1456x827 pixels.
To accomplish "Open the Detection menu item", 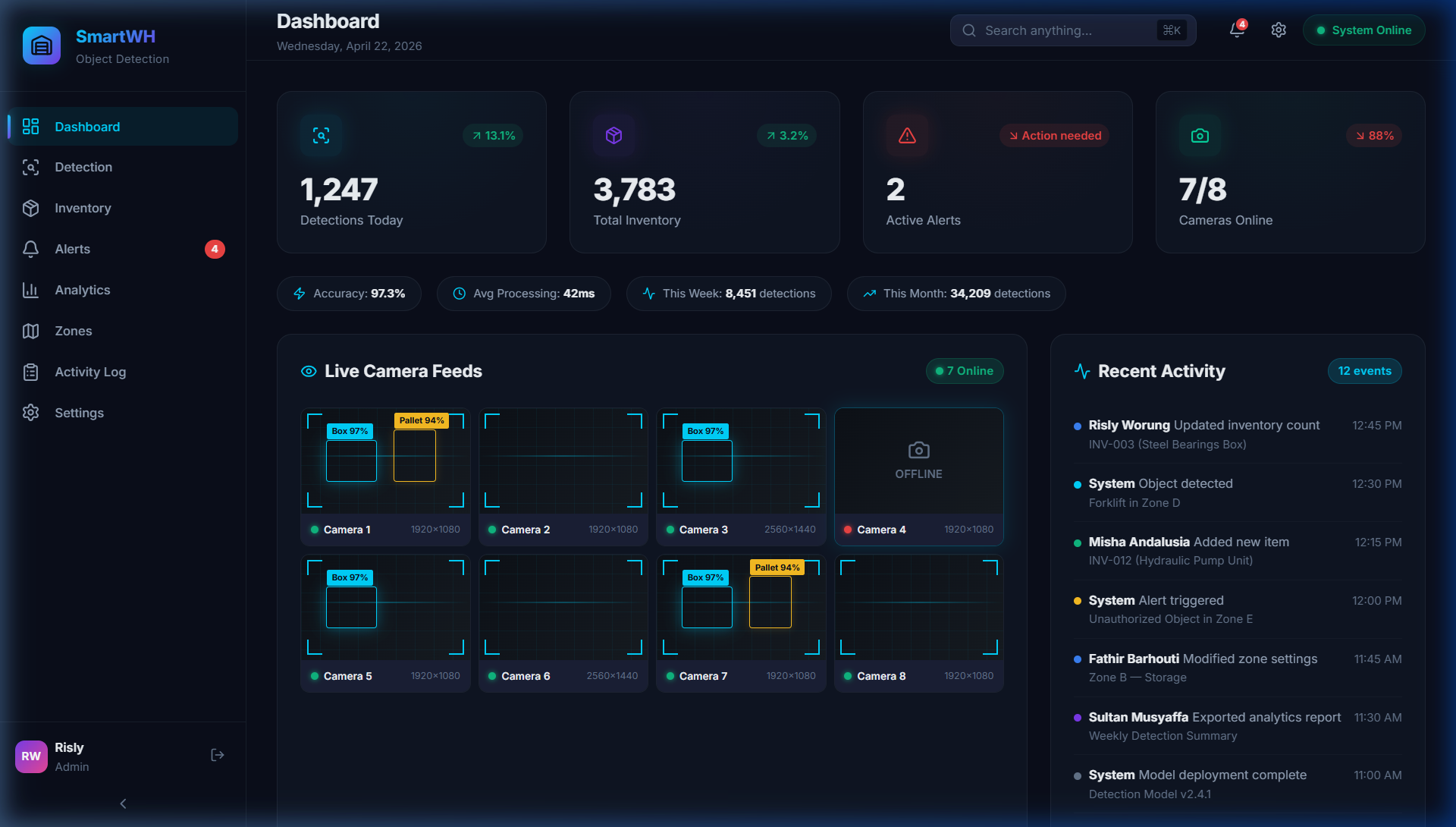I will click(83, 167).
